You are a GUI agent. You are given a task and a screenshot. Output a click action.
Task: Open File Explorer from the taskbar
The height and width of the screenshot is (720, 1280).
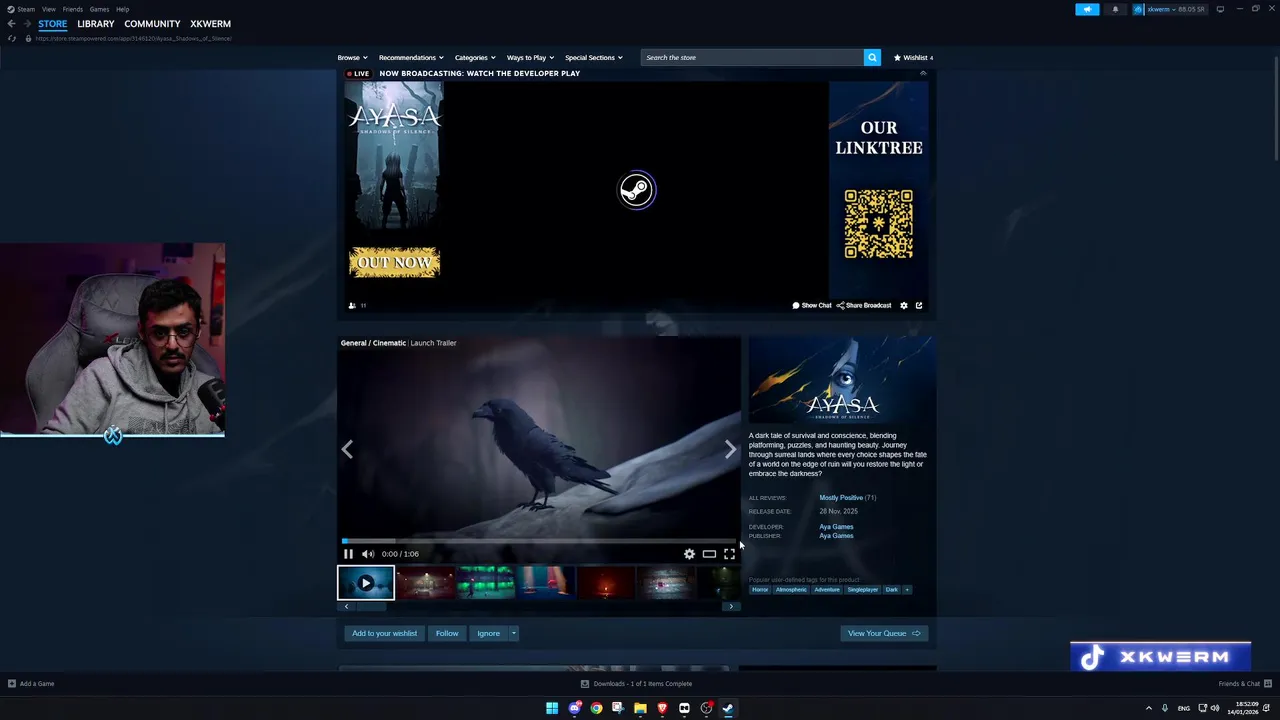tap(640, 708)
